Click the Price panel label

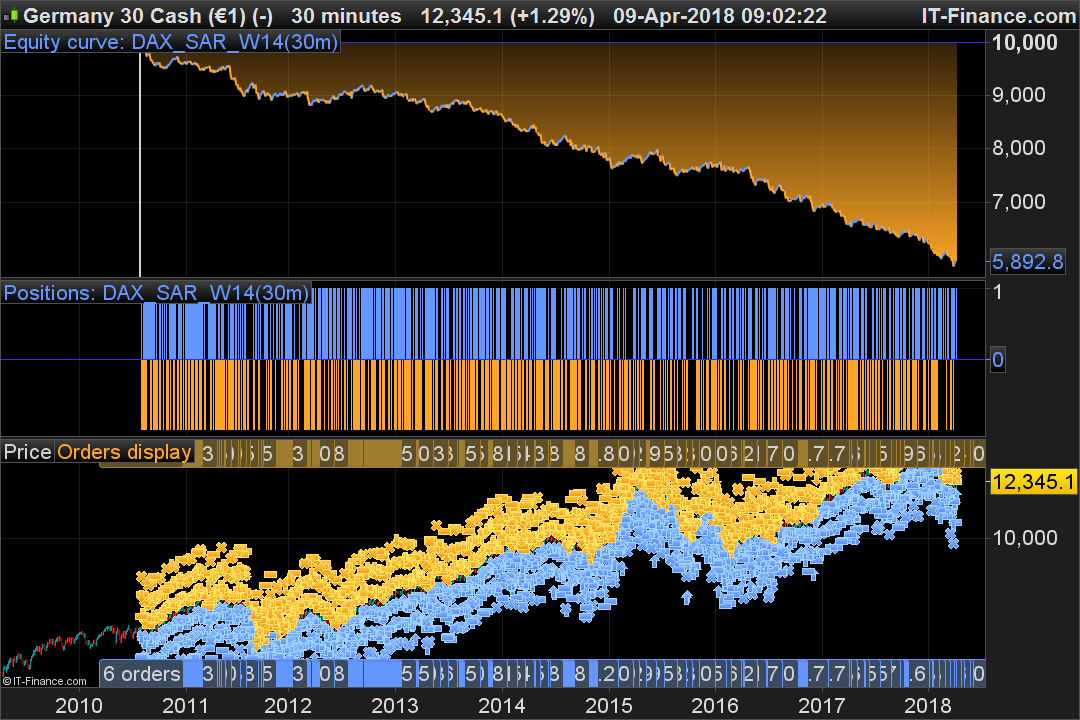click(x=28, y=452)
